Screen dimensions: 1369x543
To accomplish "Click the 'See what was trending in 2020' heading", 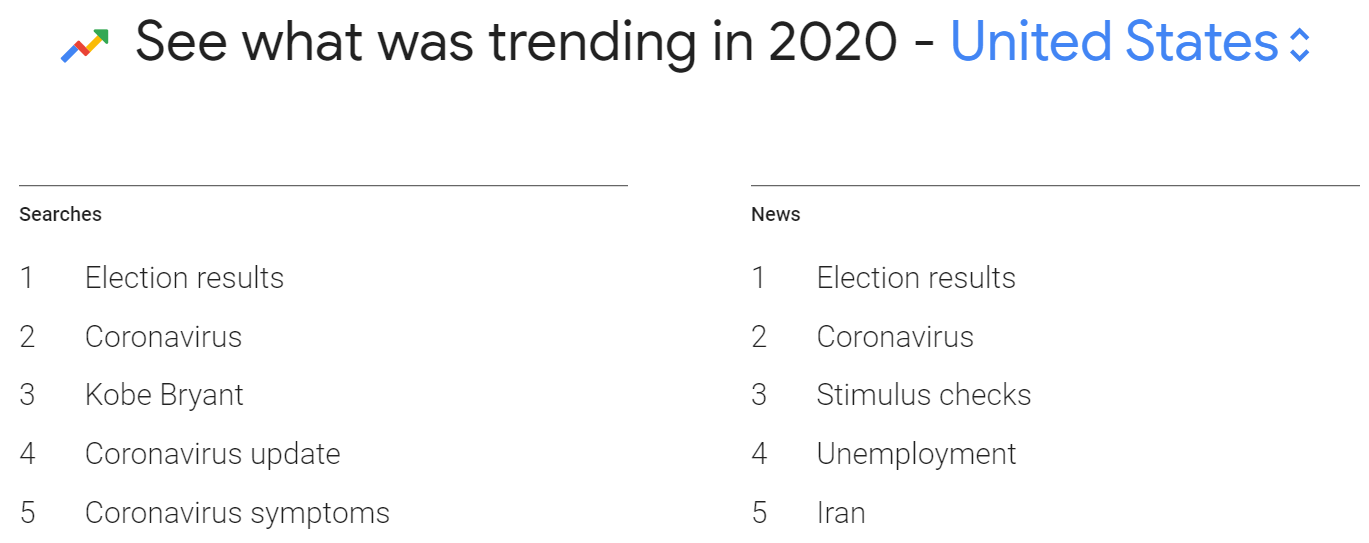I will click(x=515, y=43).
